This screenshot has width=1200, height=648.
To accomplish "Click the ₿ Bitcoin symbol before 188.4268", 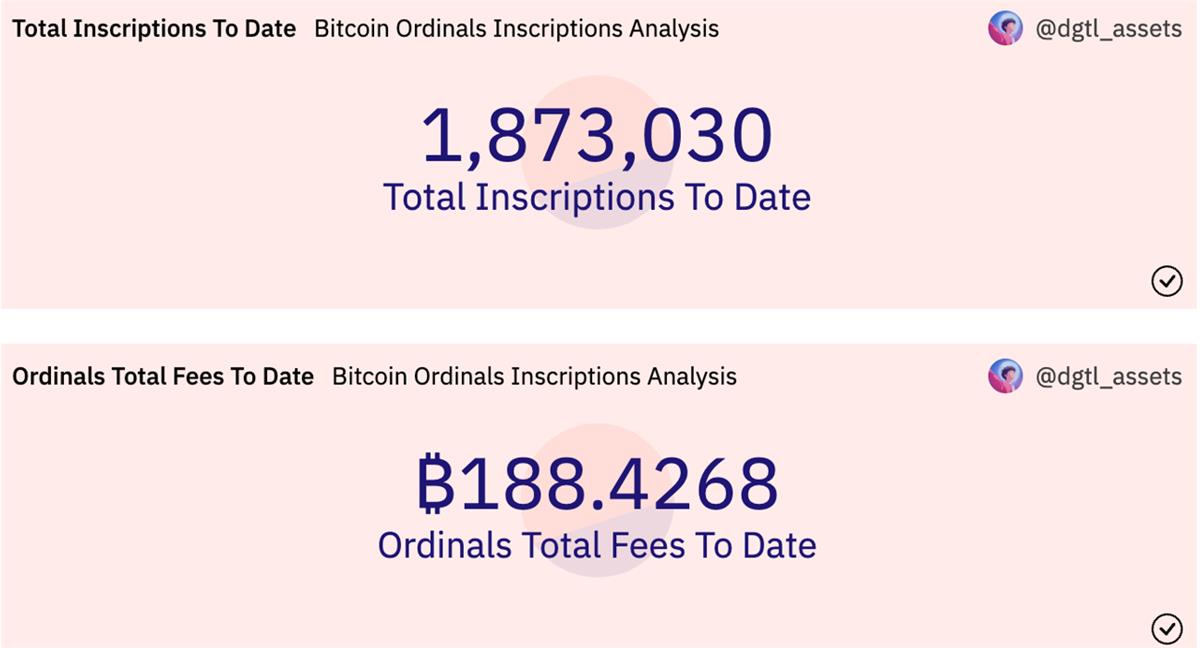I will tap(435, 485).
